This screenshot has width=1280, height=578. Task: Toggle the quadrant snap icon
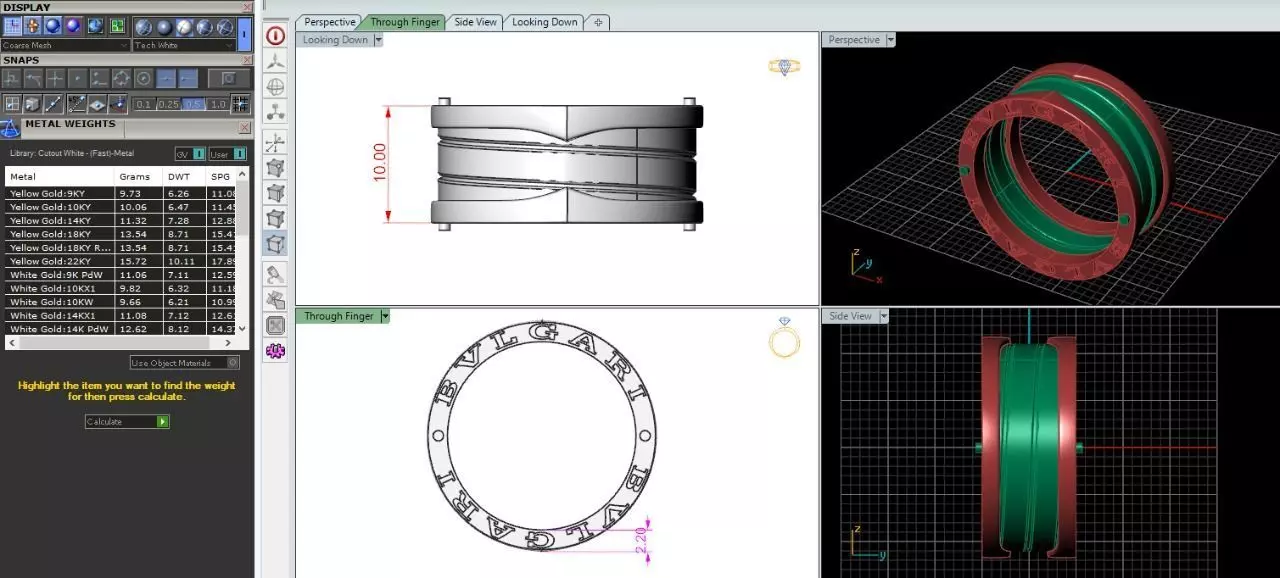point(121,78)
